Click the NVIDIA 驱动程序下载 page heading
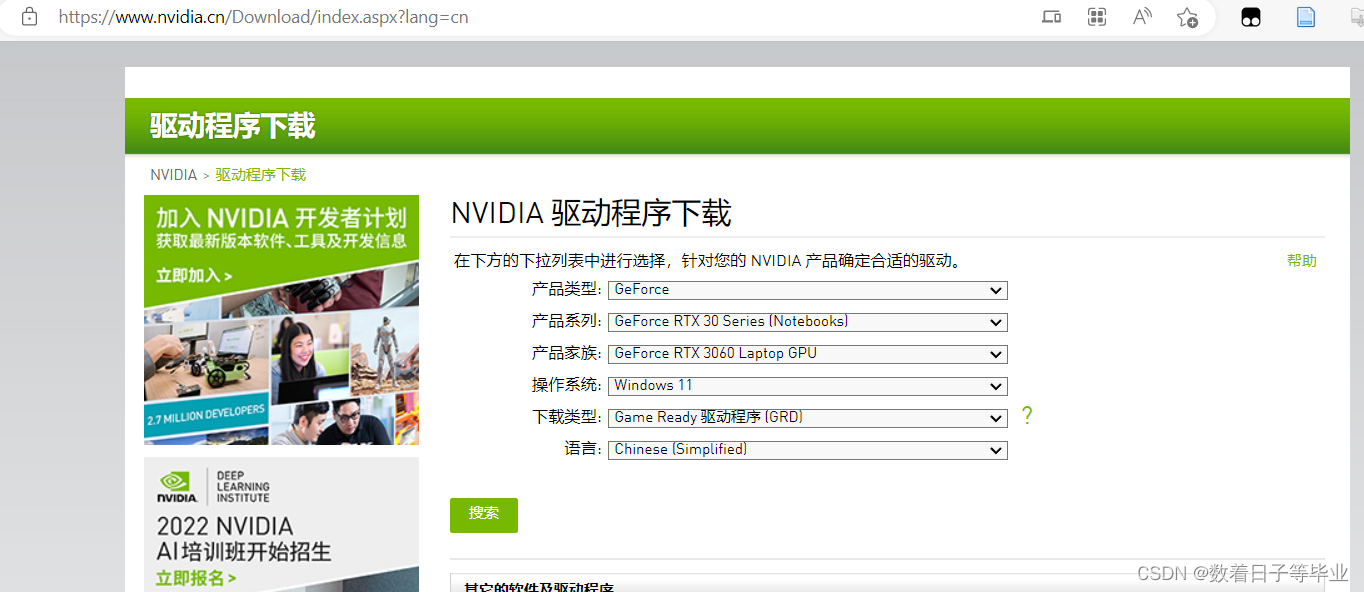1364x592 pixels. (x=591, y=213)
